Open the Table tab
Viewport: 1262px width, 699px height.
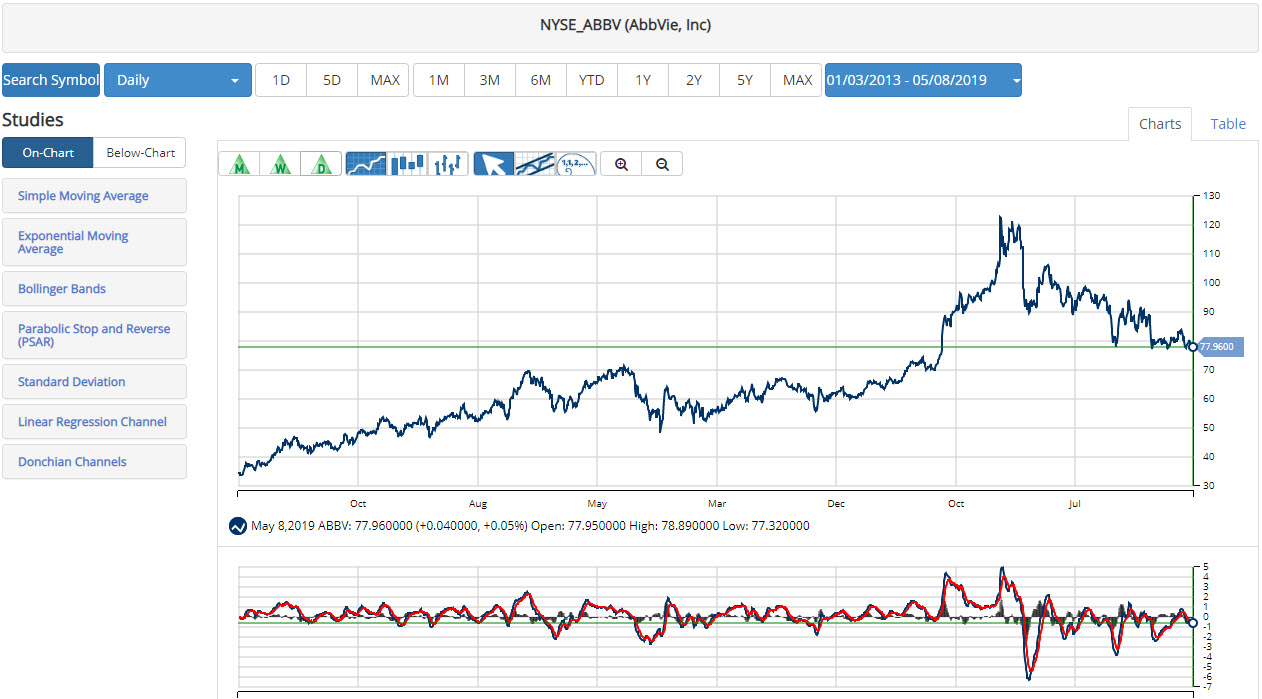point(1228,124)
